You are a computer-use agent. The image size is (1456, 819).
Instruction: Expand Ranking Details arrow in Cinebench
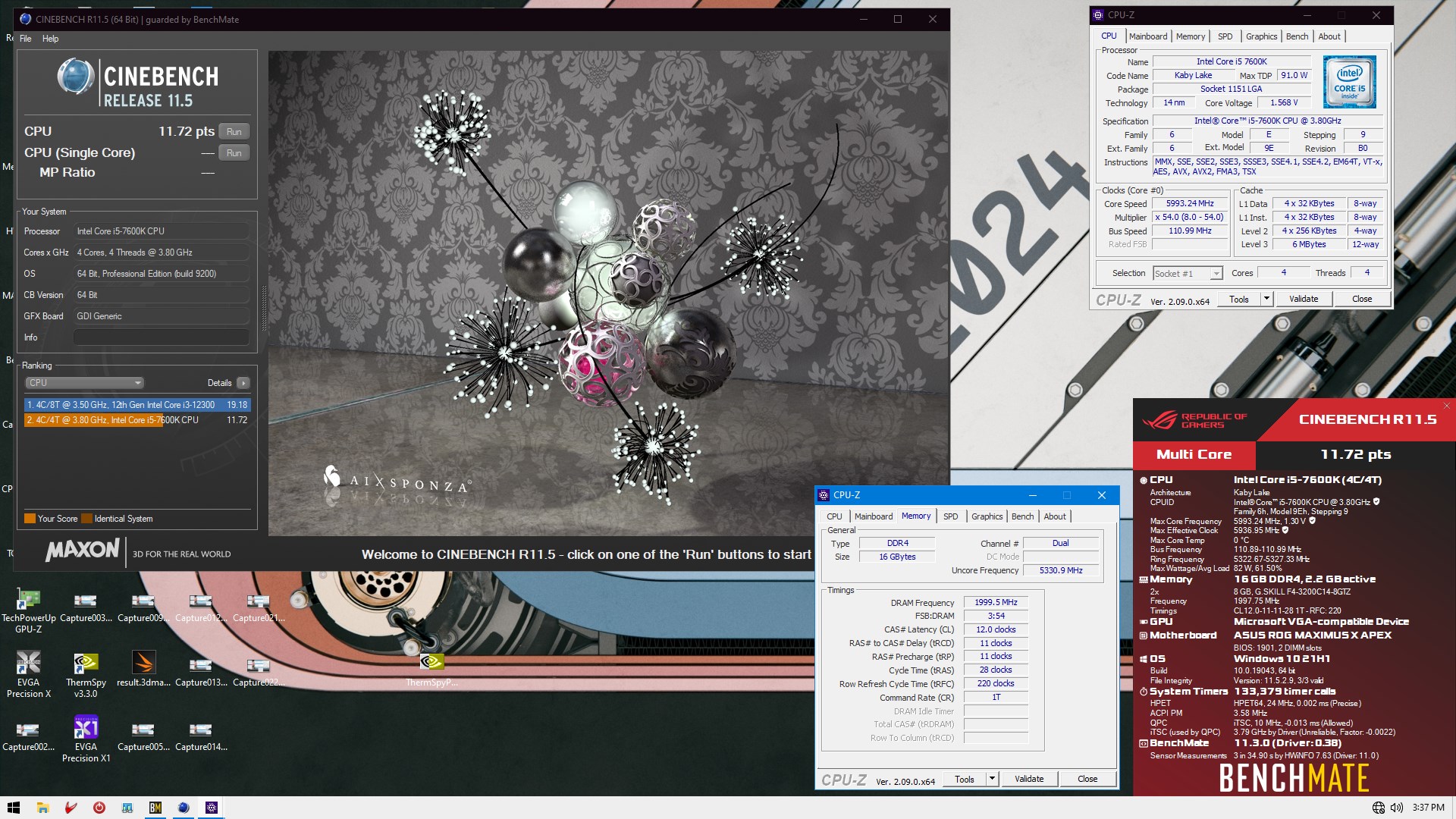tap(243, 383)
